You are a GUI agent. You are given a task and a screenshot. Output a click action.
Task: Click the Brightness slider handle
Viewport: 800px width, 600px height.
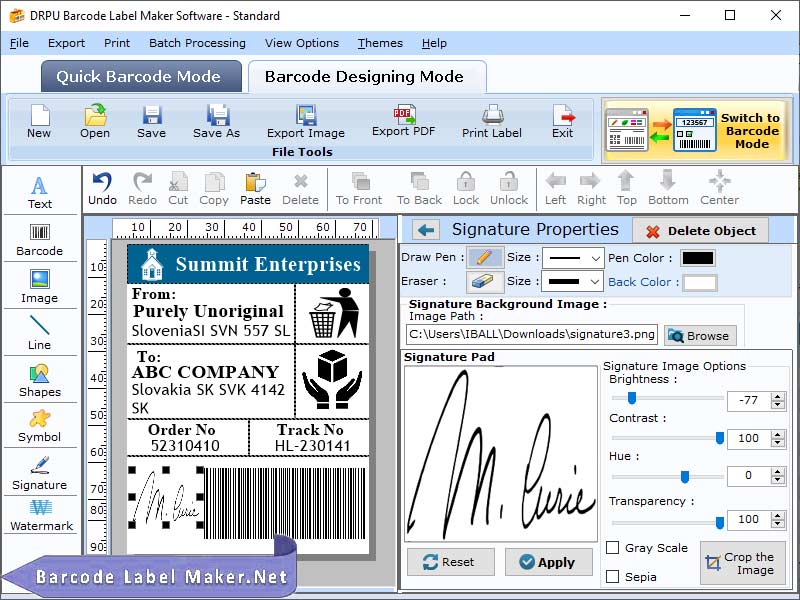click(x=632, y=397)
